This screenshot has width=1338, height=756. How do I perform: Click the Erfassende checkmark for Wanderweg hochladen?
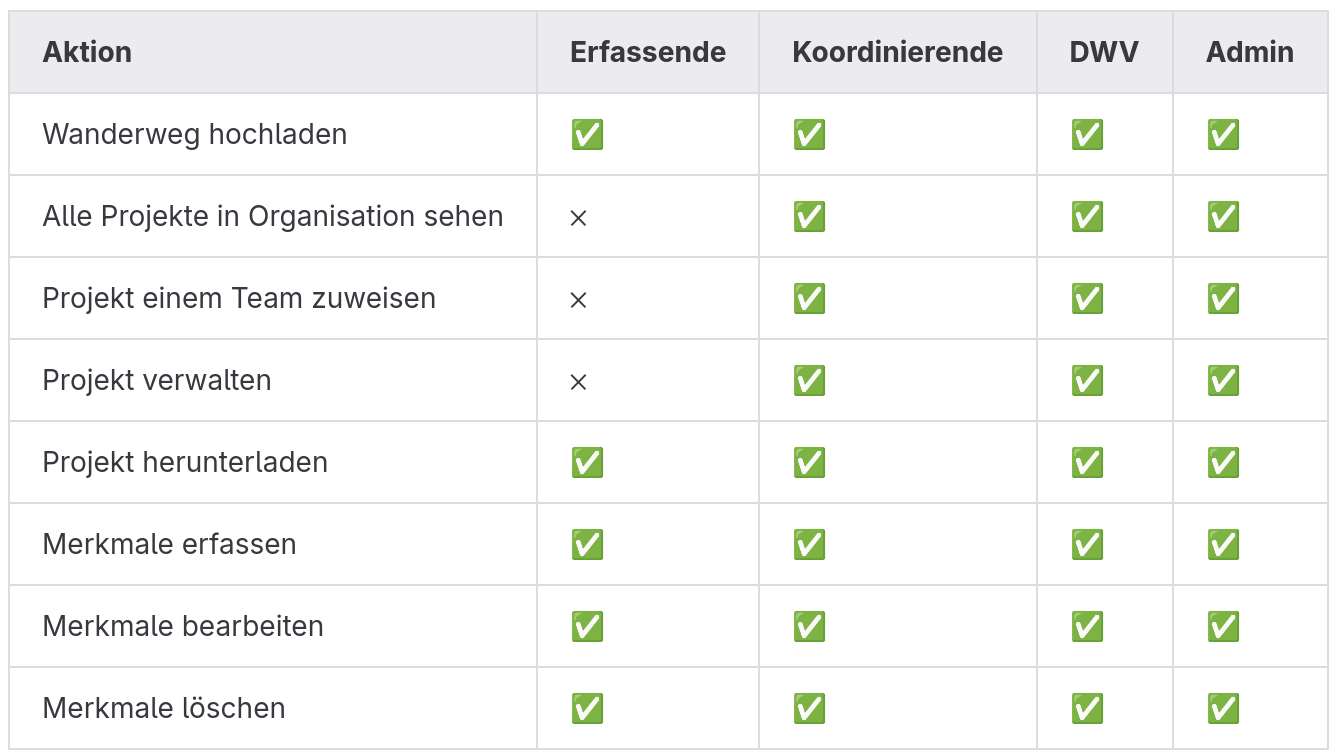point(587,134)
